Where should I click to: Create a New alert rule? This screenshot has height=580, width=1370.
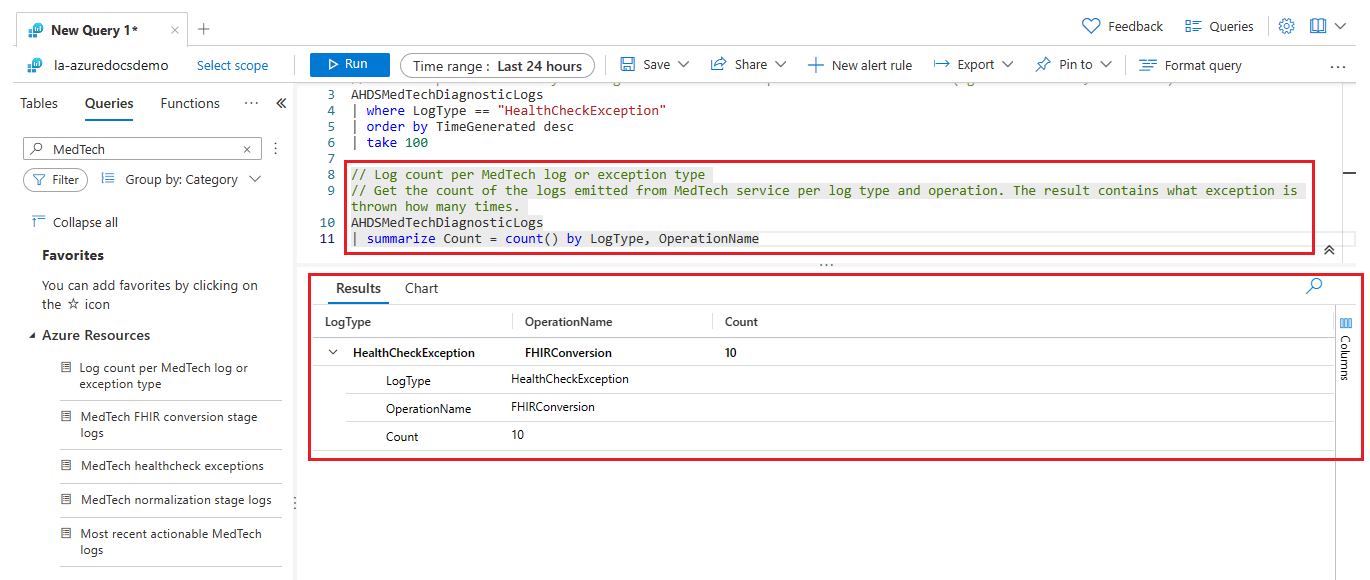860,65
